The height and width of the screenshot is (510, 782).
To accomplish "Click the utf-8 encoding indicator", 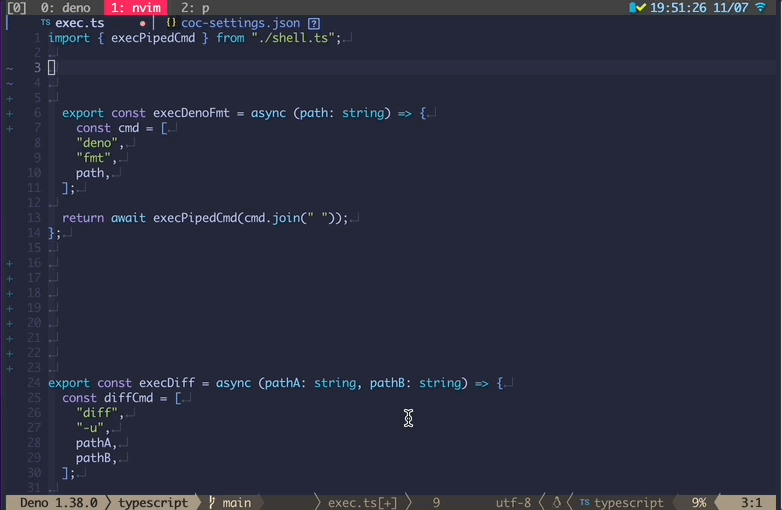I will click(513, 503).
